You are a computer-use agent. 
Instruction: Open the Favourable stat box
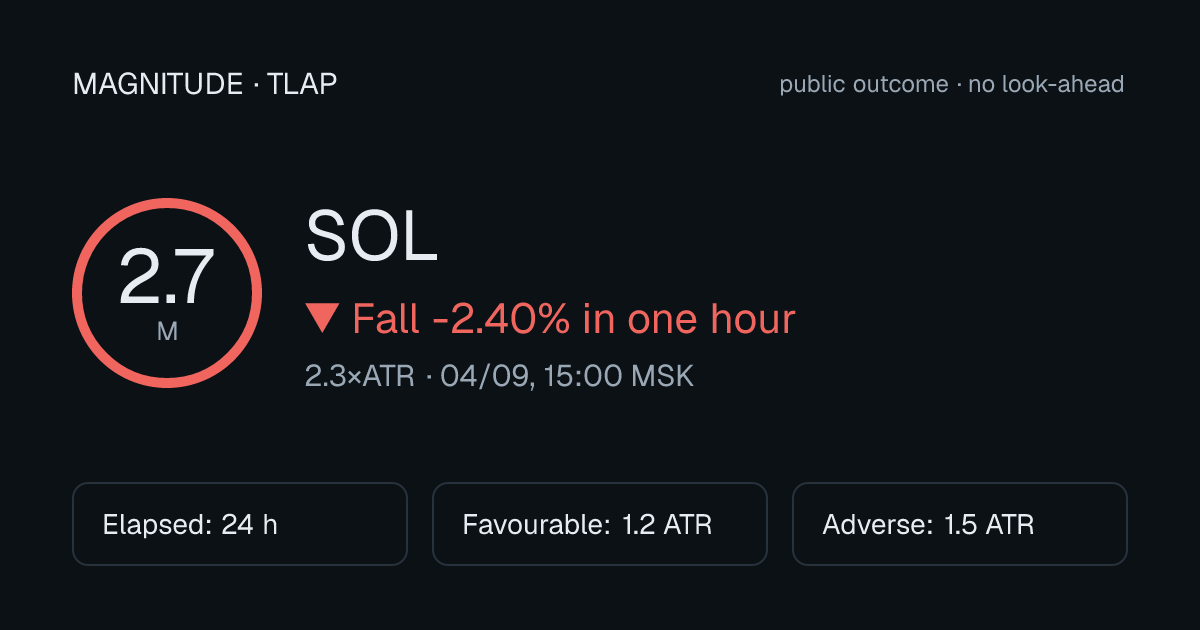[x=600, y=524]
